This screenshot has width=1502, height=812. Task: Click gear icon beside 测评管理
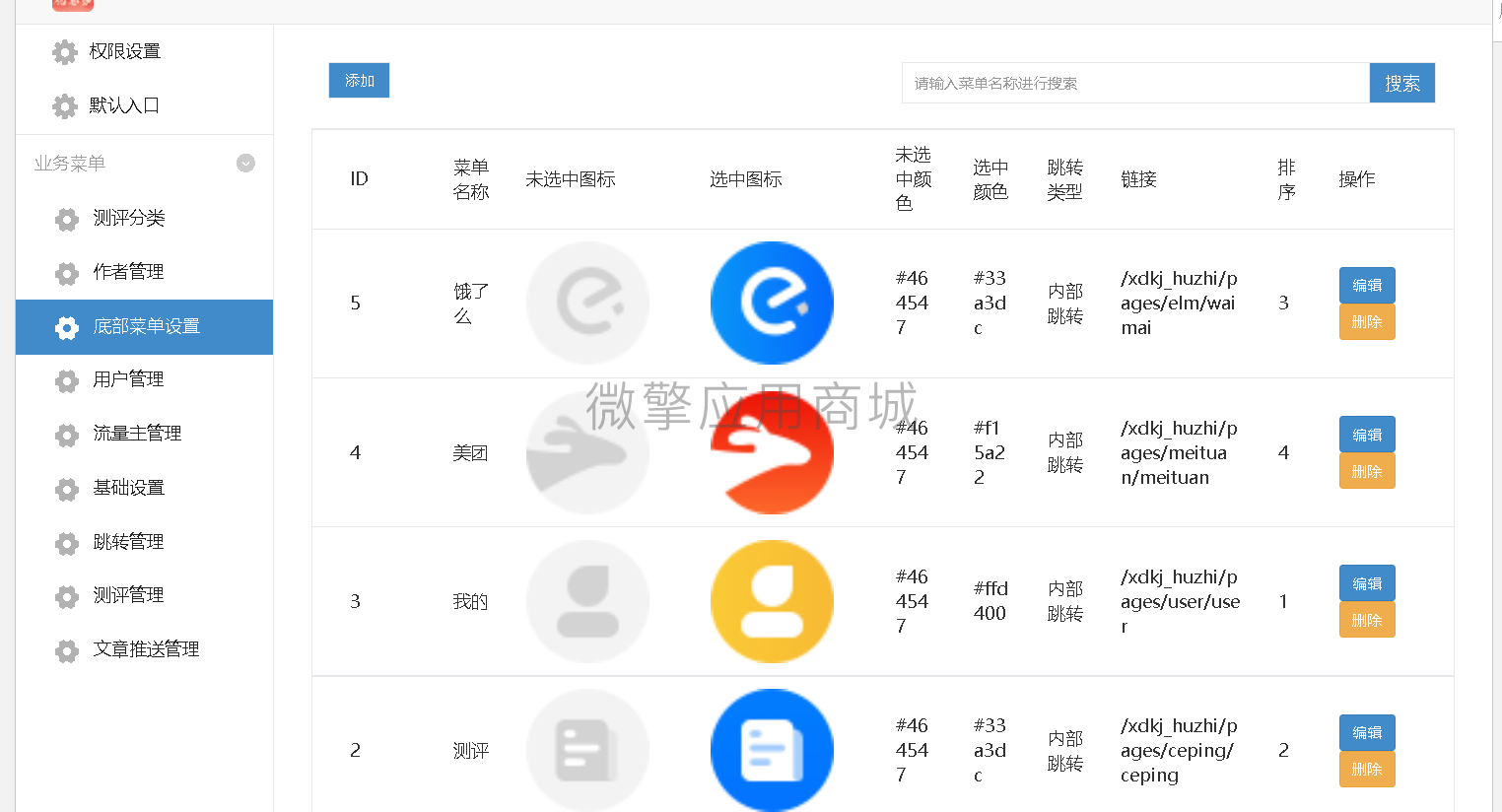point(67,596)
